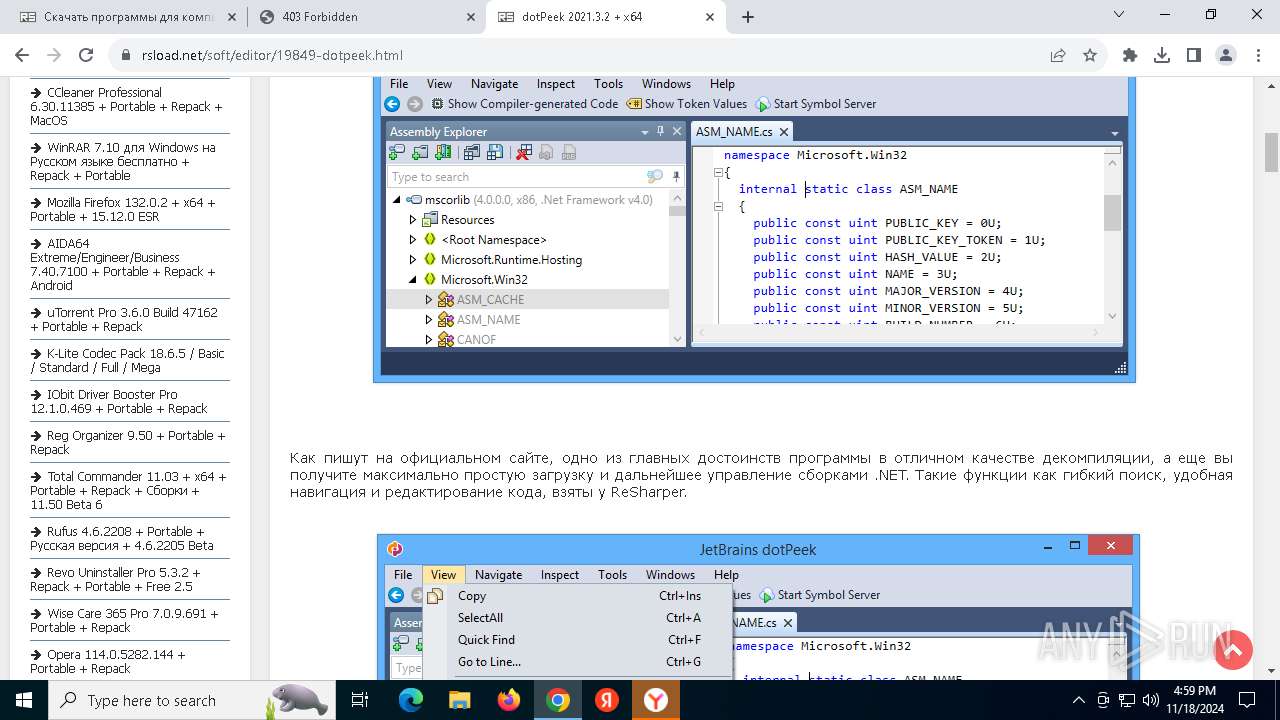The width and height of the screenshot is (1280, 720).
Task: Open the AIDA64 Extreme 7.40.7100 link
Action: 124,264
